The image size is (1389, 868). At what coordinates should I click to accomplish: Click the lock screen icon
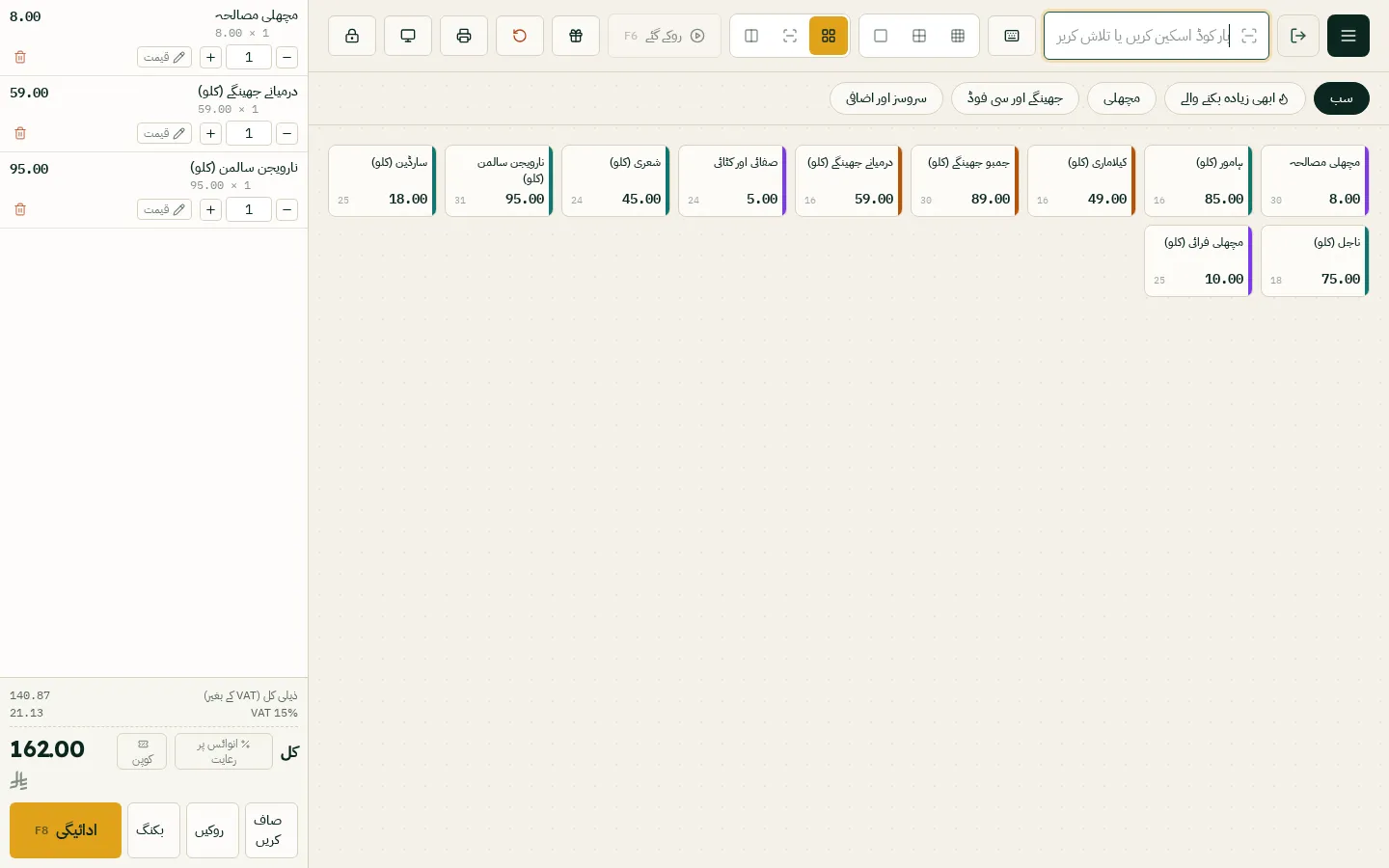point(352,36)
